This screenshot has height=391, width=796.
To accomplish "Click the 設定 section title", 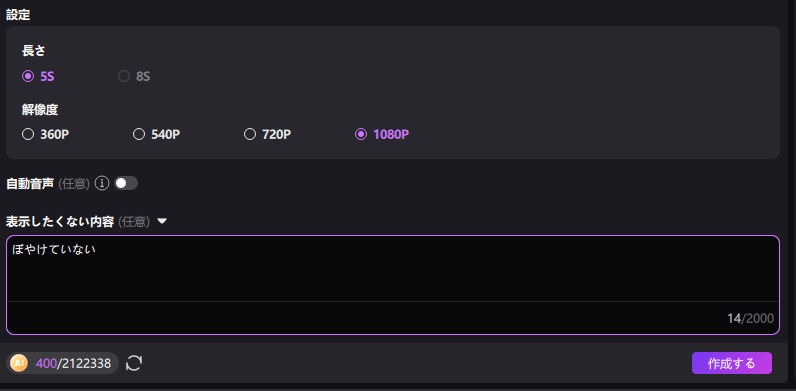I will [x=18, y=15].
